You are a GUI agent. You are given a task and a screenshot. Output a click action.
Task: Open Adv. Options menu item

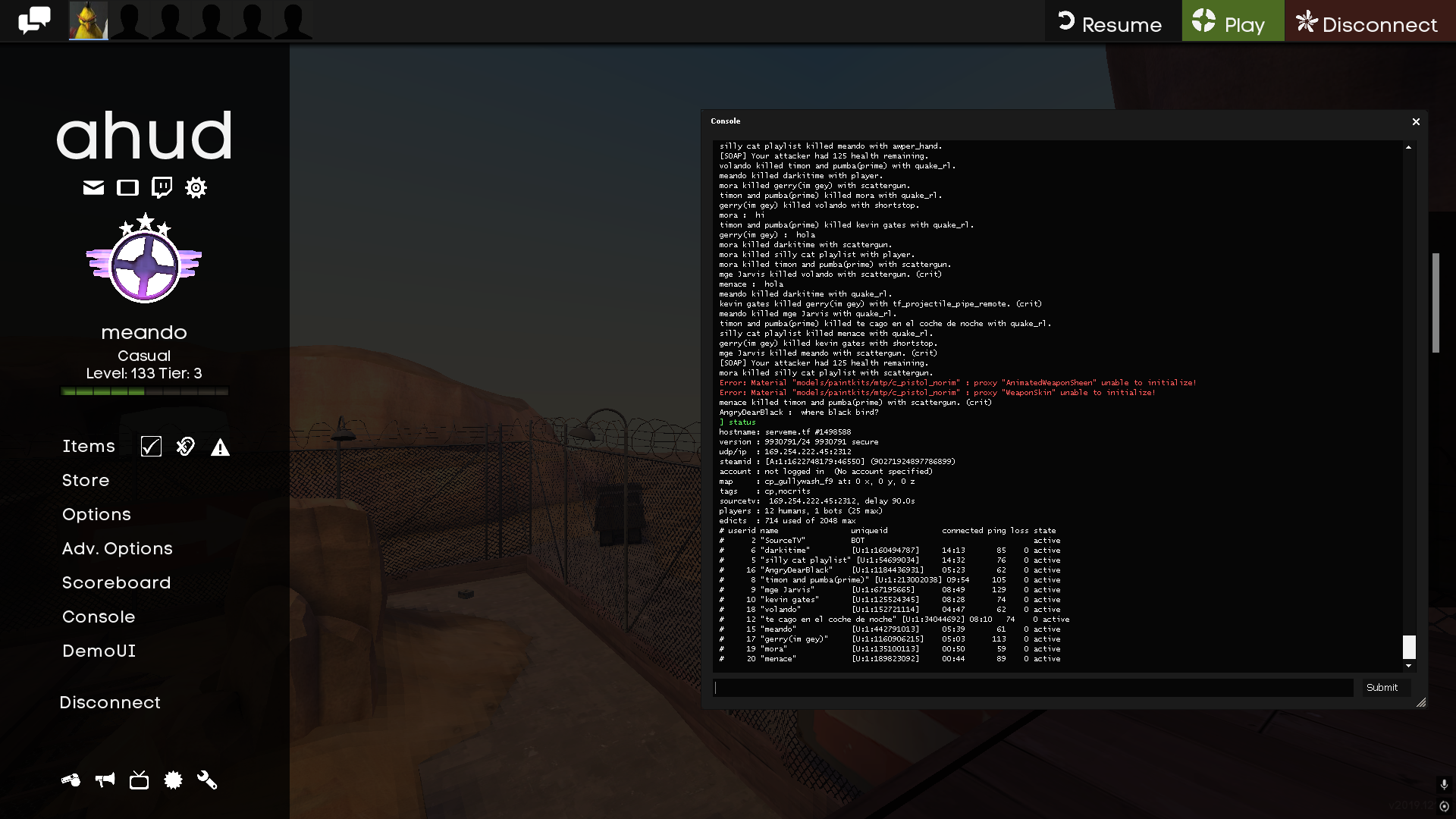tap(118, 548)
